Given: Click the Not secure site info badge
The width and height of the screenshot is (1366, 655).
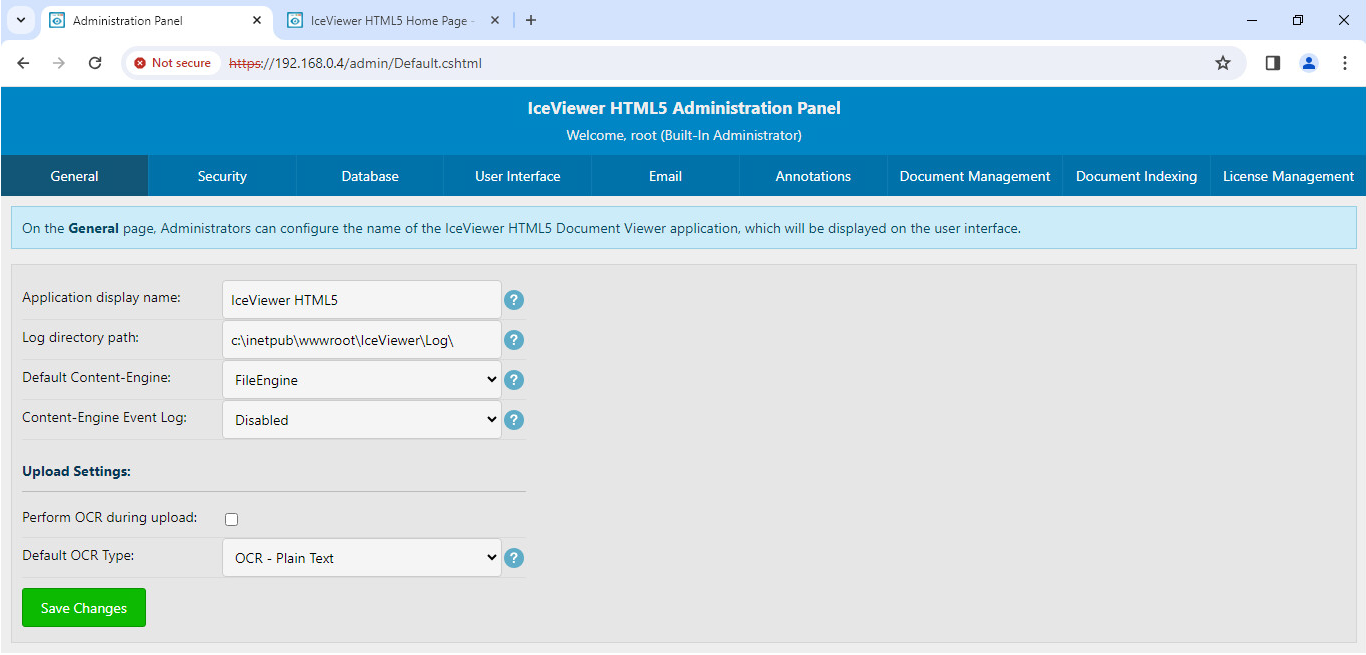Looking at the screenshot, I should point(172,63).
